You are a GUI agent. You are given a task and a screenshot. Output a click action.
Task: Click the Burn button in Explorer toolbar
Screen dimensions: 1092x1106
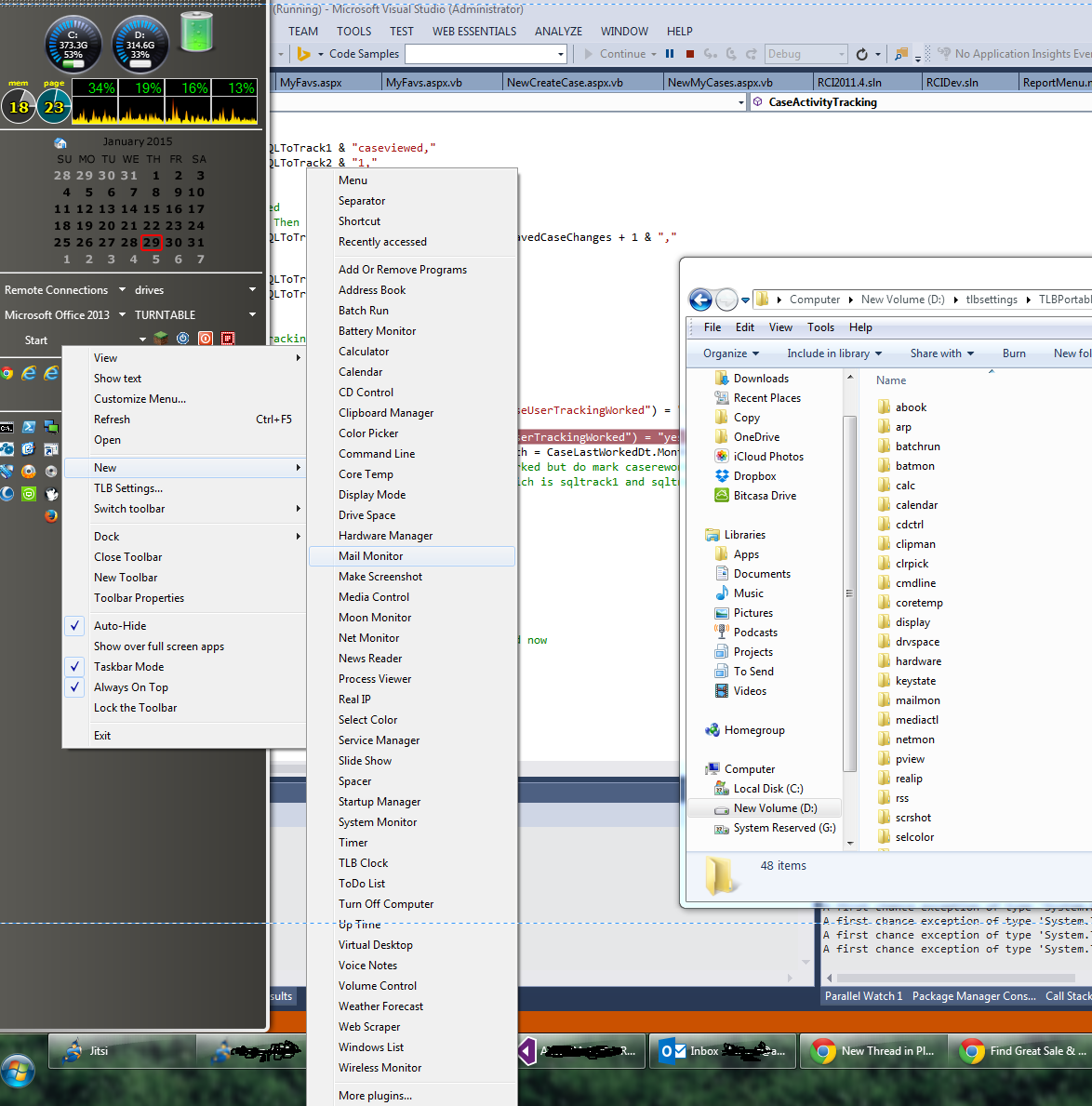point(1014,353)
